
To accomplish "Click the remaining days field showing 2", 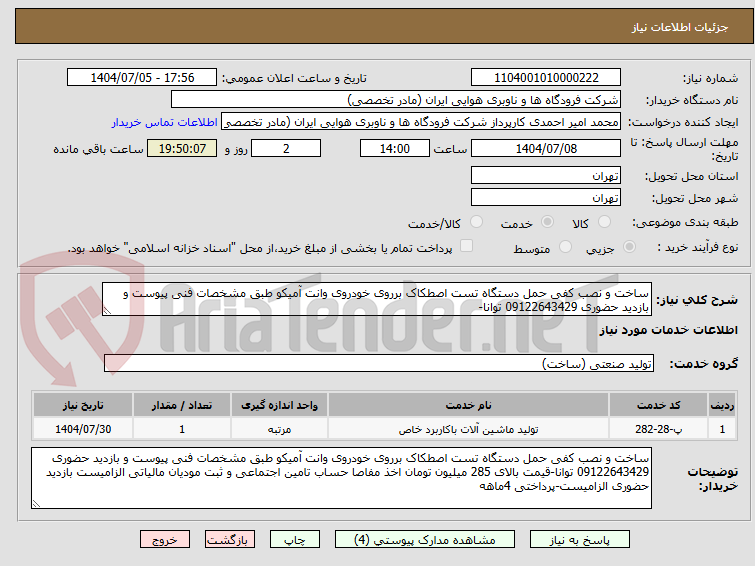I will (x=286, y=148).
